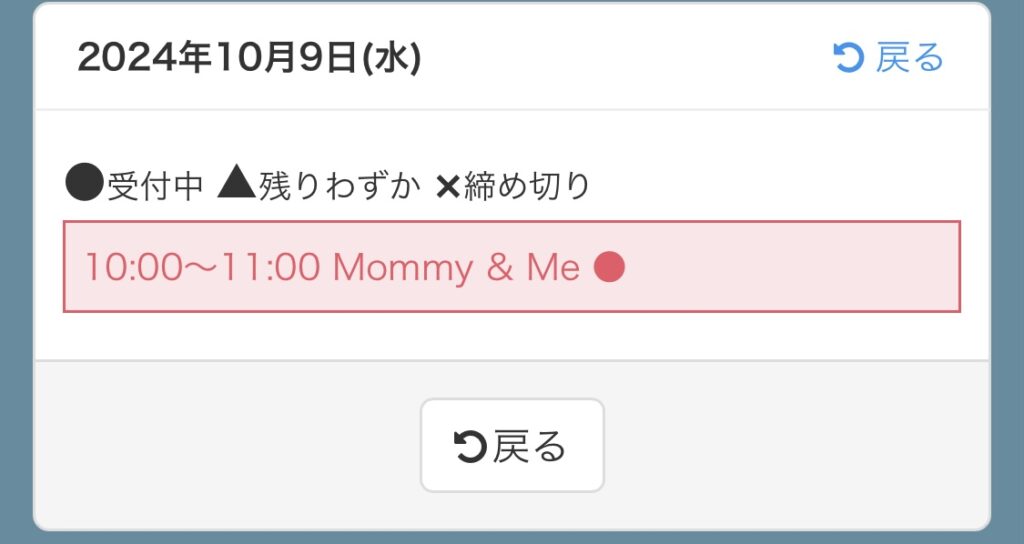1024x544 pixels.
Task: Click the "Mommy & Me" class name text
Action: point(456,267)
